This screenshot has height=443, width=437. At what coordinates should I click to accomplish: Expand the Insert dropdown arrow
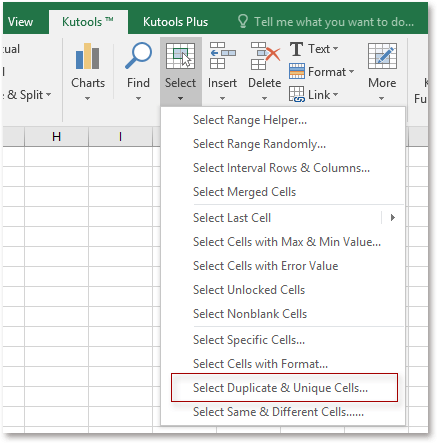point(222,98)
